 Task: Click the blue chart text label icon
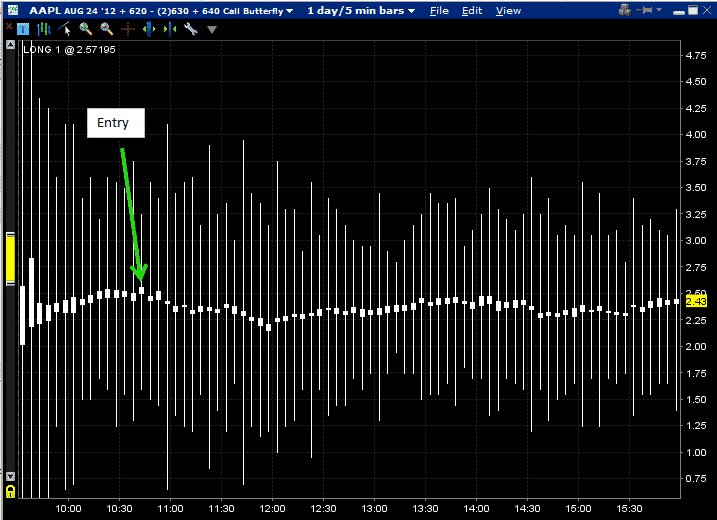point(23,29)
